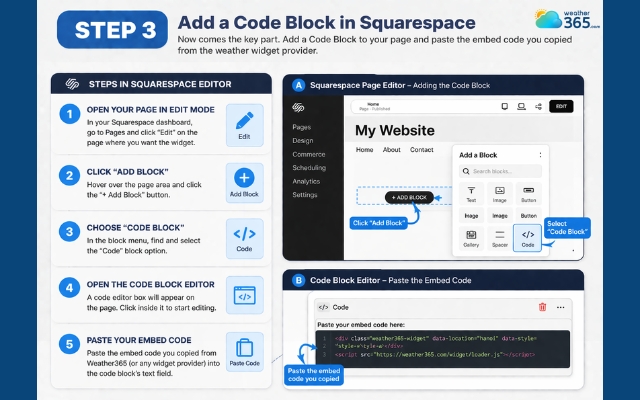Click inside the dark embed code text area
The width and height of the screenshot is (640, 400).
pos(442,349)
